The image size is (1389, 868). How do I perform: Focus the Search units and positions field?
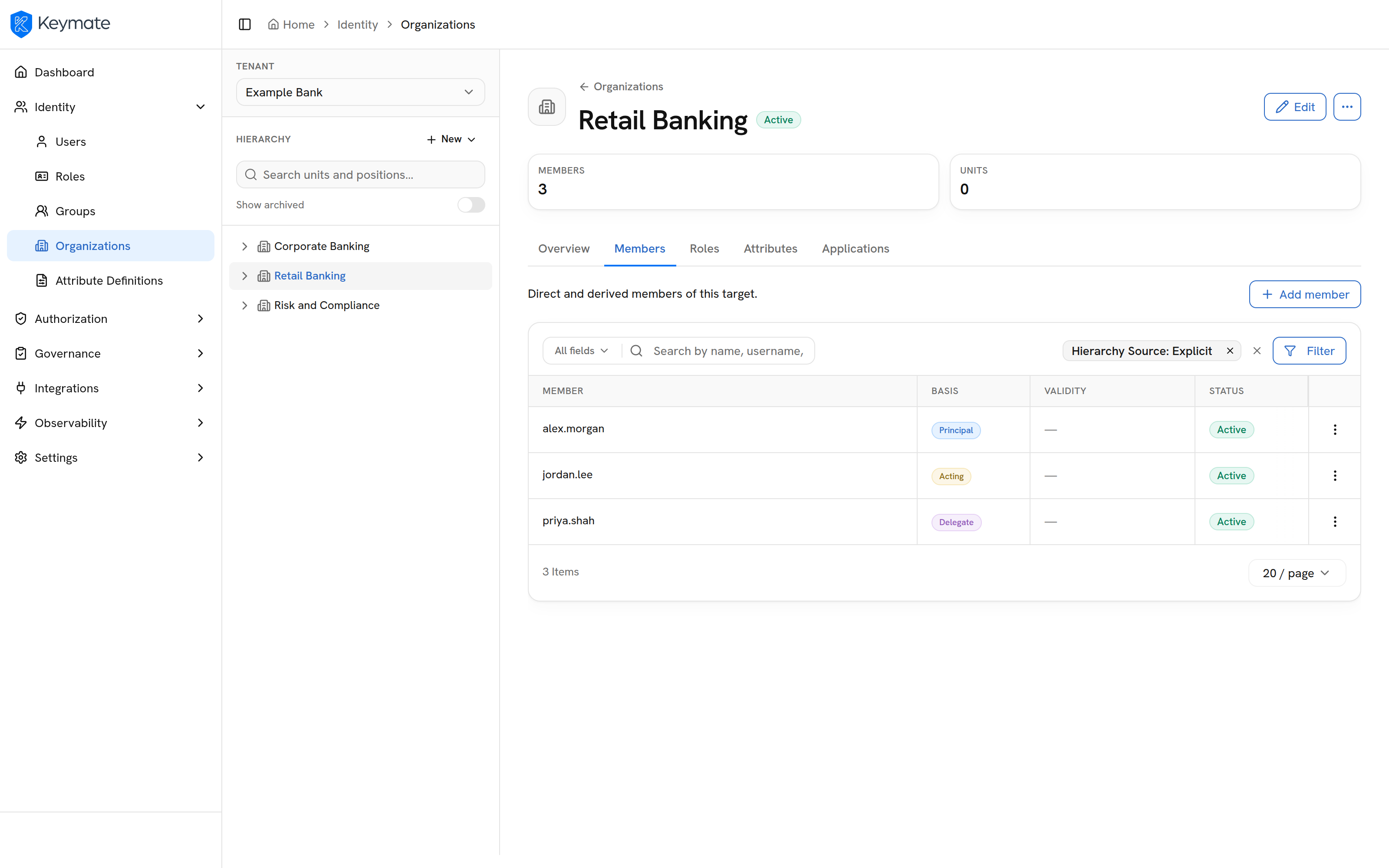[360, 174]
